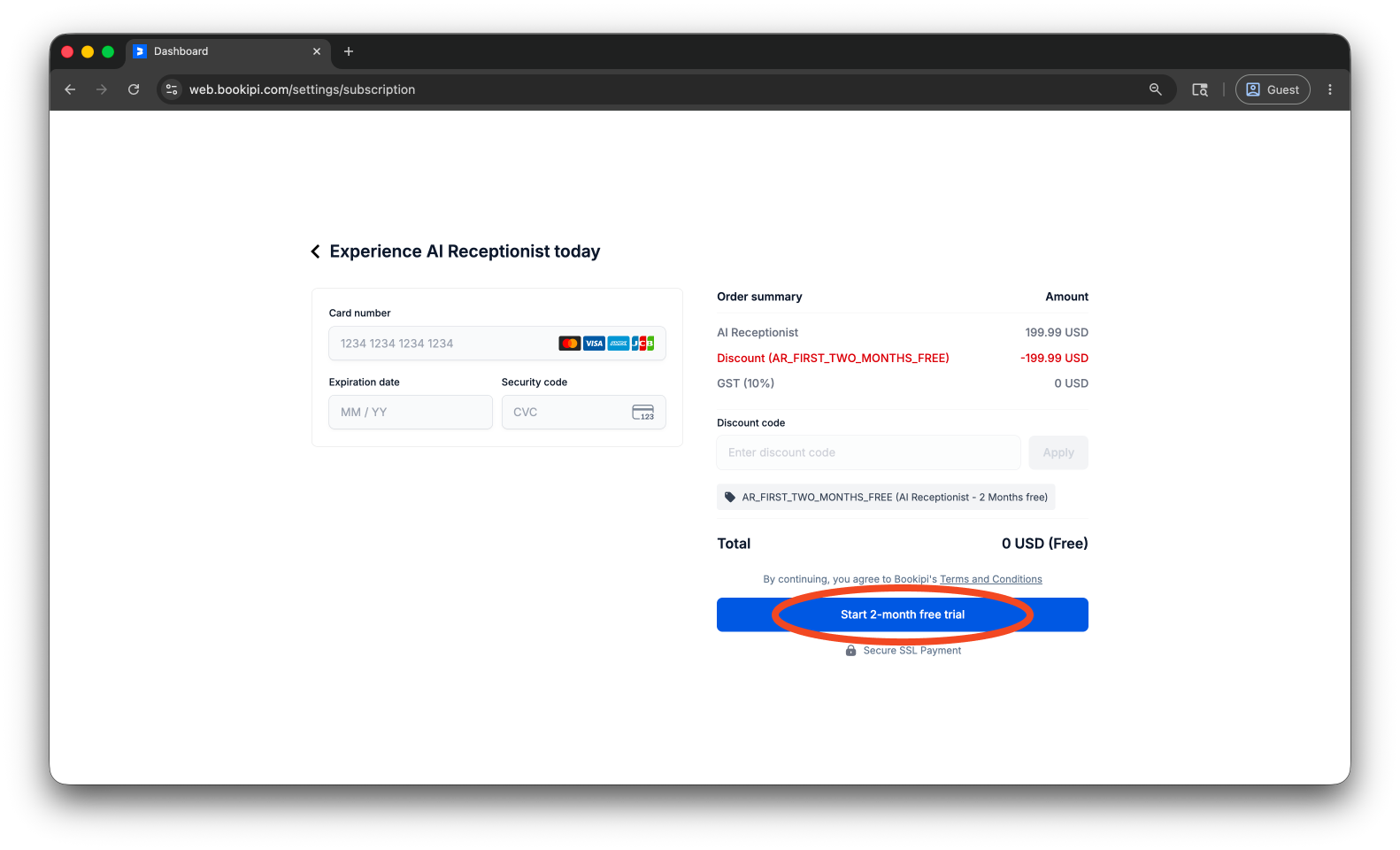Select the Dashboard browser tab
Image resolution: width=1400 pixels, height=850 pixels.
pyautogui.click(x=228, y=51)
